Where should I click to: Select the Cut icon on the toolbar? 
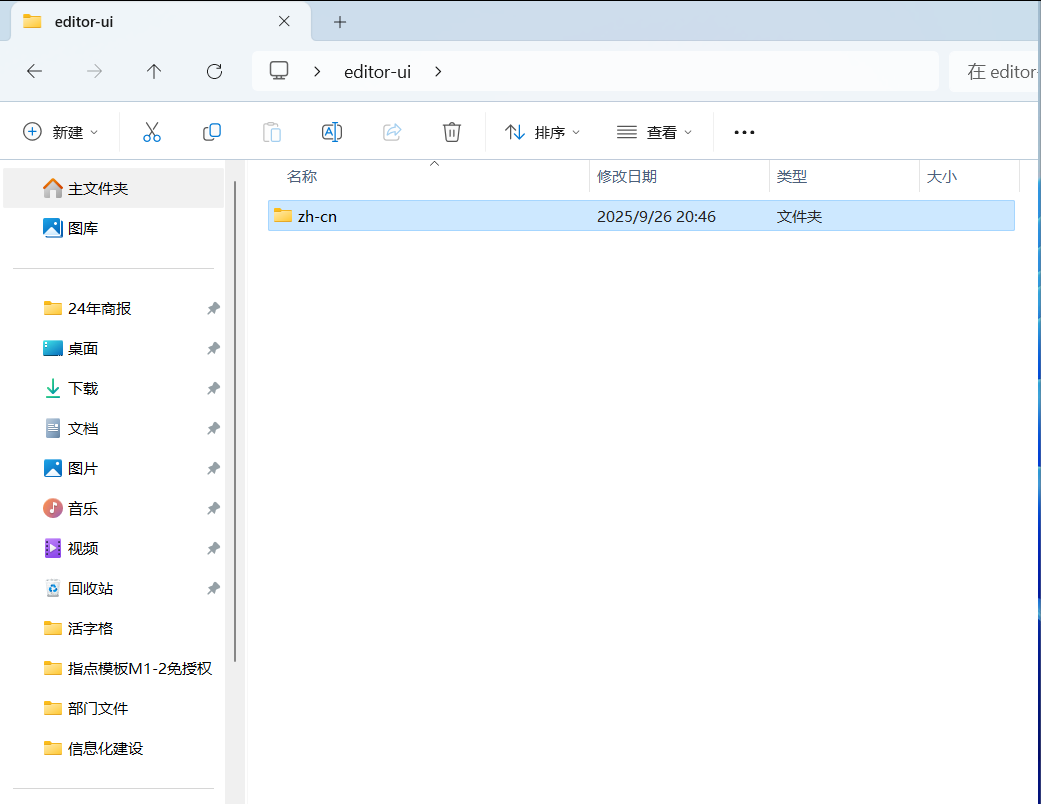click(152, 131)
